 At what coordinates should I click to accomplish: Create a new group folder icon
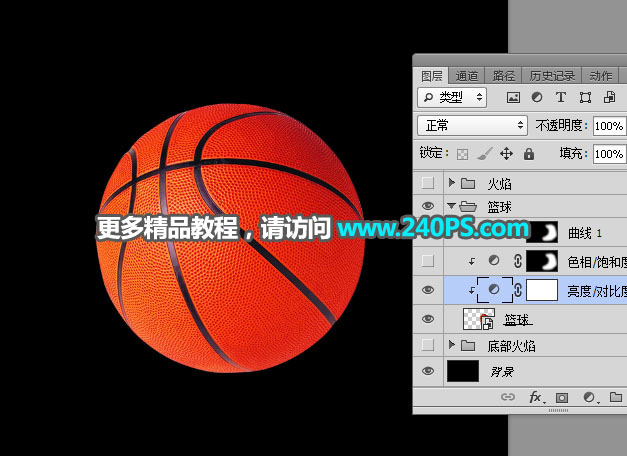(x=615, y=397)
